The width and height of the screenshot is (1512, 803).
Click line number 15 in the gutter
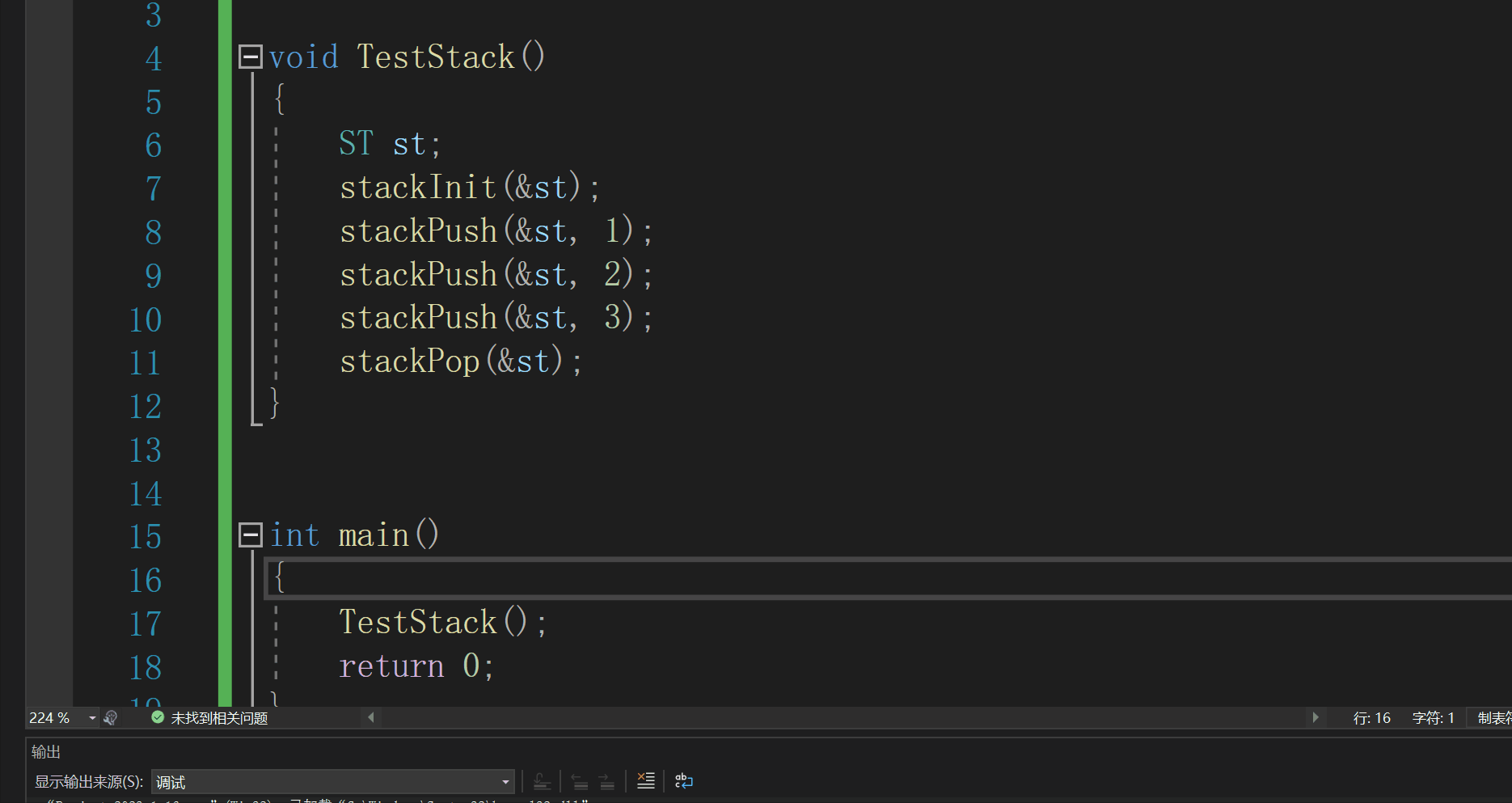coord(146,537)
